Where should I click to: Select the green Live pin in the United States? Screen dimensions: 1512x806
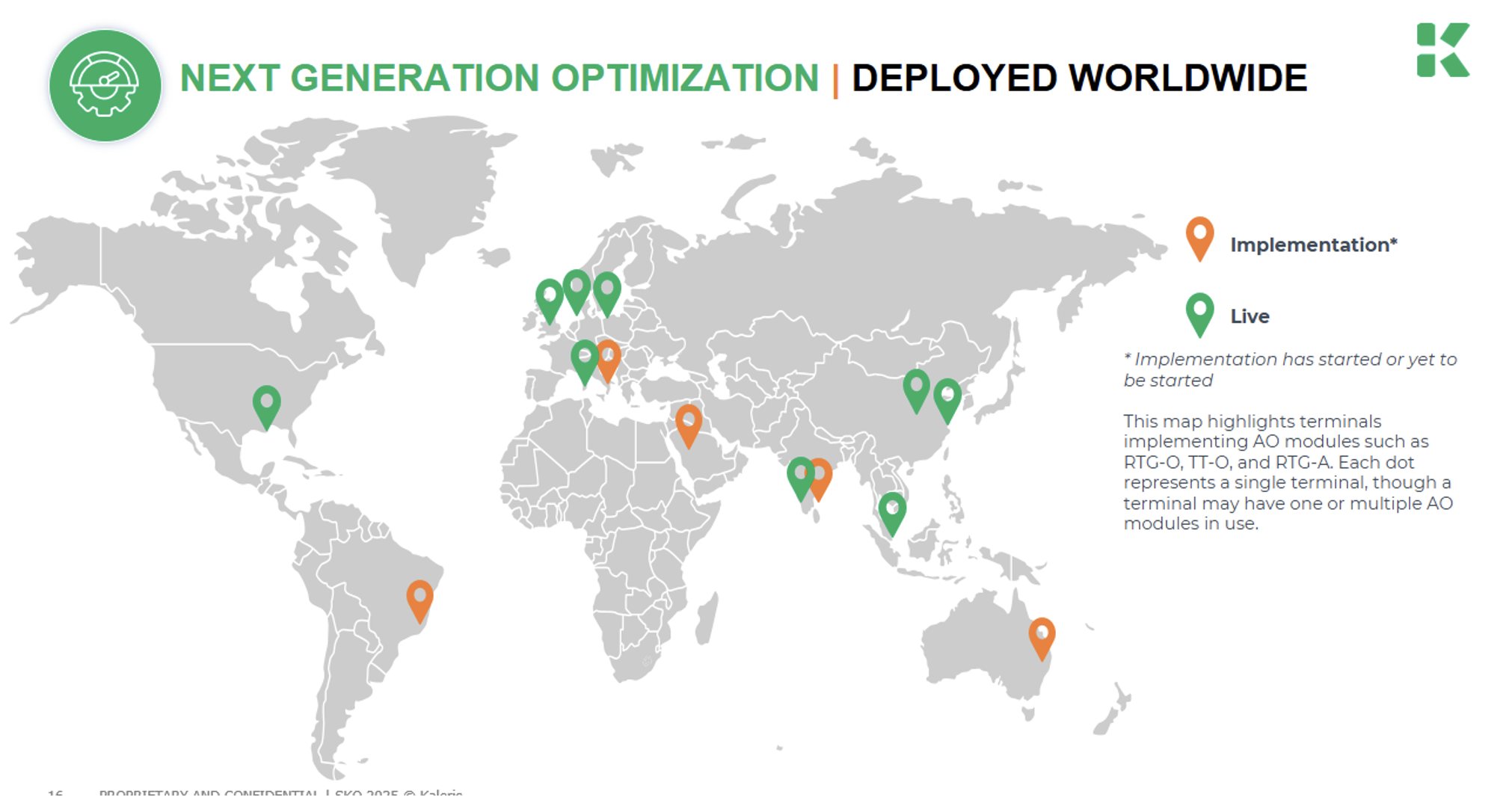coord(266,404)
